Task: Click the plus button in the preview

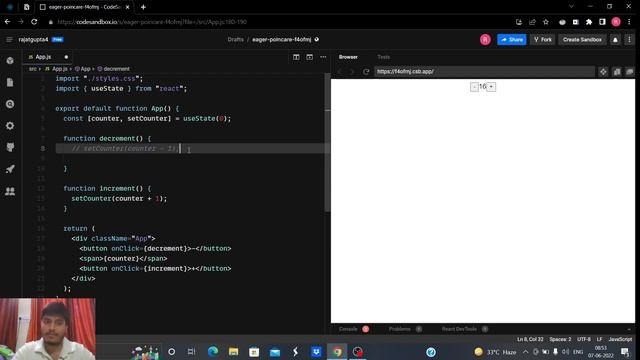Action: click(491, 87)
